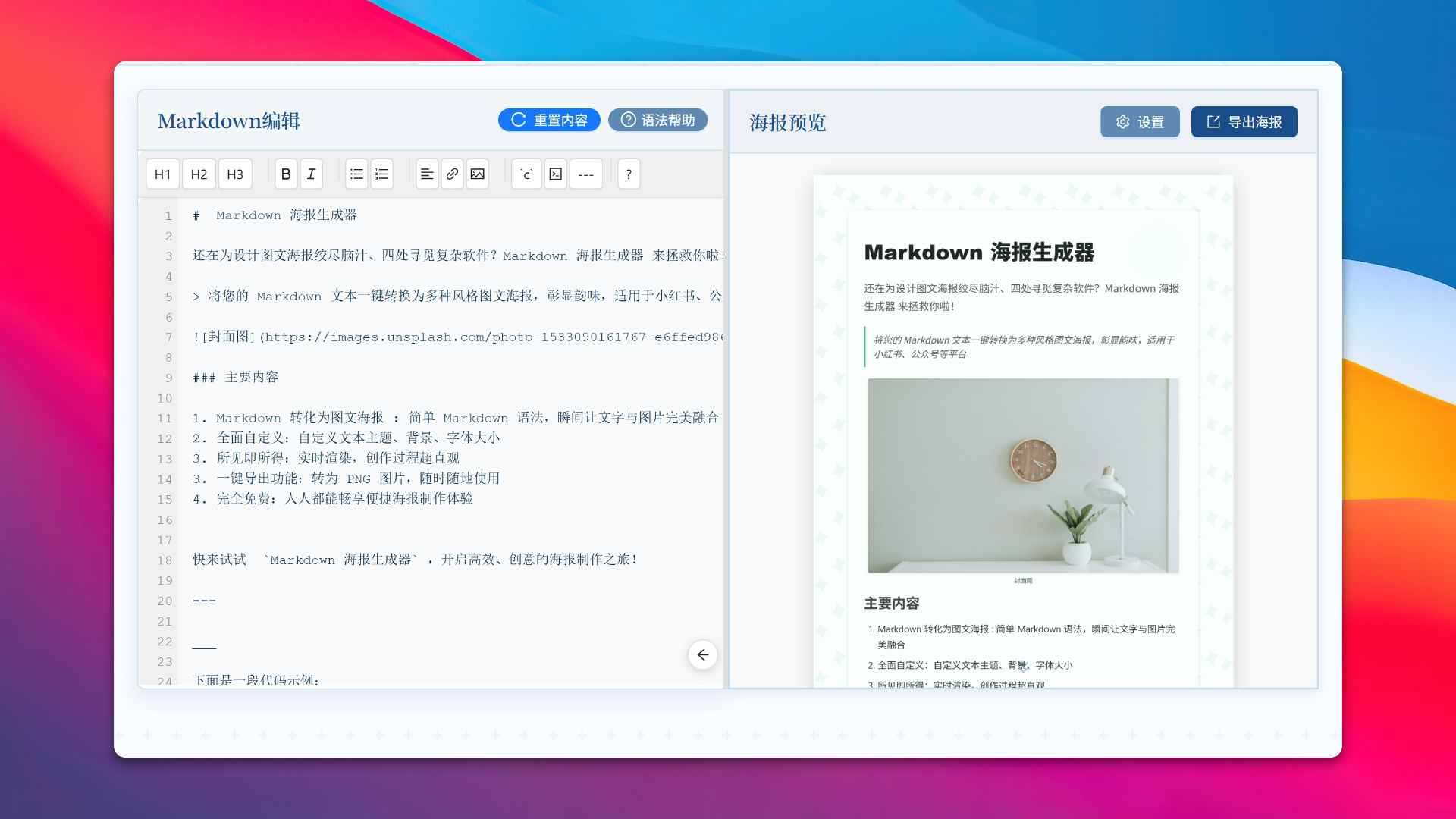Toggle bold formatting
Image resolution: width=1456 pixels, height=819 pixels.
click(x=286, y=174)
